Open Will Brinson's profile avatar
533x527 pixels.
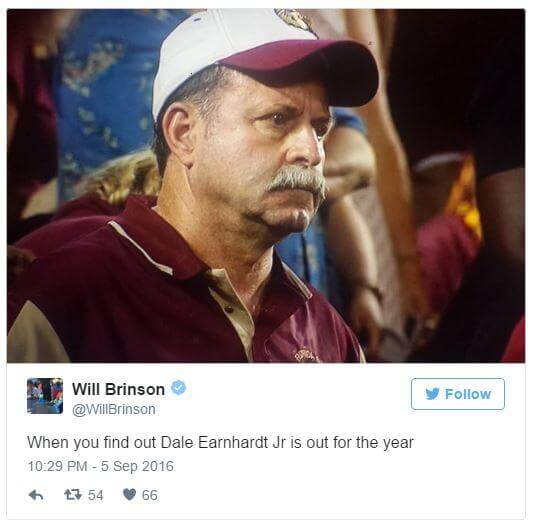(x=45, y=396)
